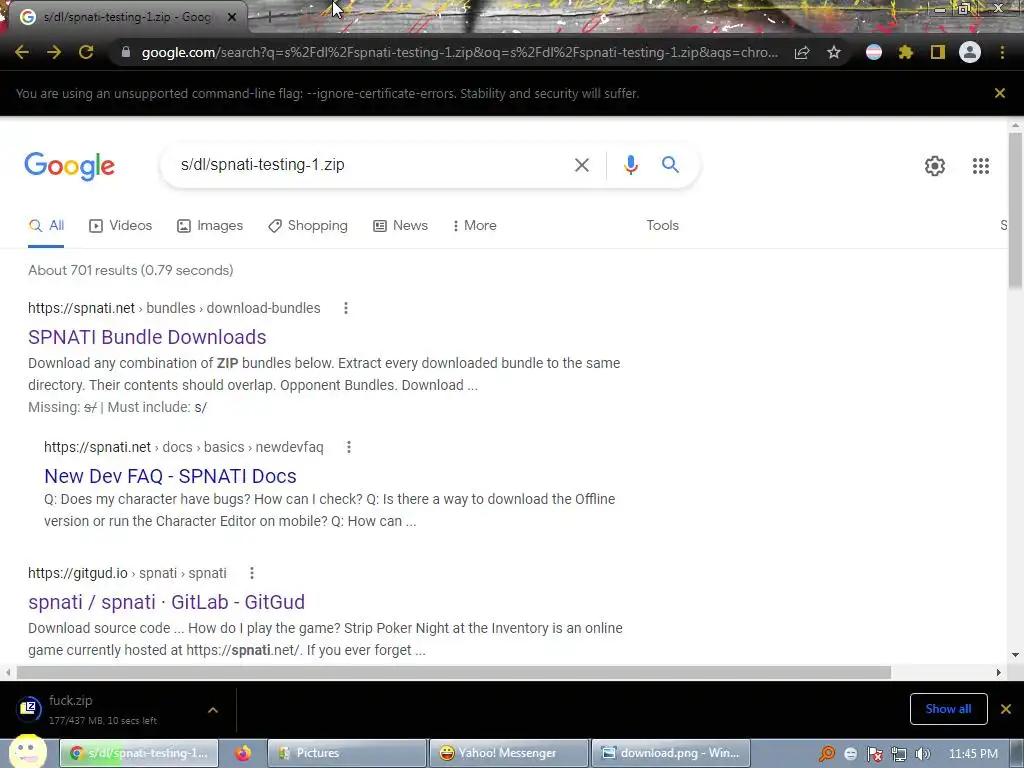Click the vertical scrollbar thumb
The width and height of the screenshot is (1024, 768).
[x=1015, y=209]
